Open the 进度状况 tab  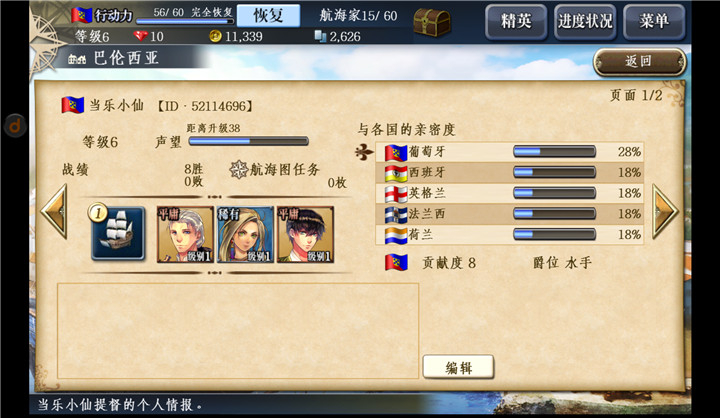[x=585, y=21]
